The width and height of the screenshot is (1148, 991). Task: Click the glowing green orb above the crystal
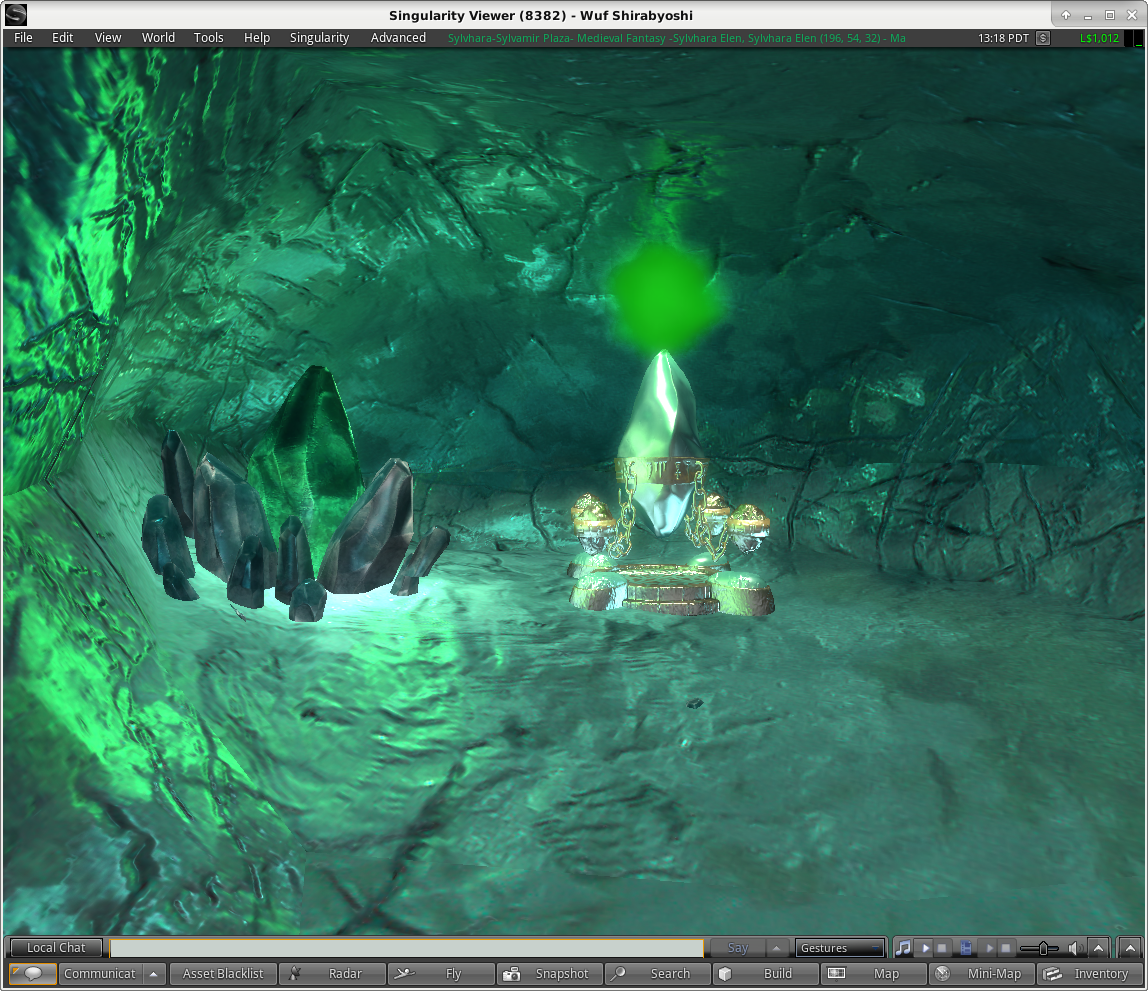point(665,296)
